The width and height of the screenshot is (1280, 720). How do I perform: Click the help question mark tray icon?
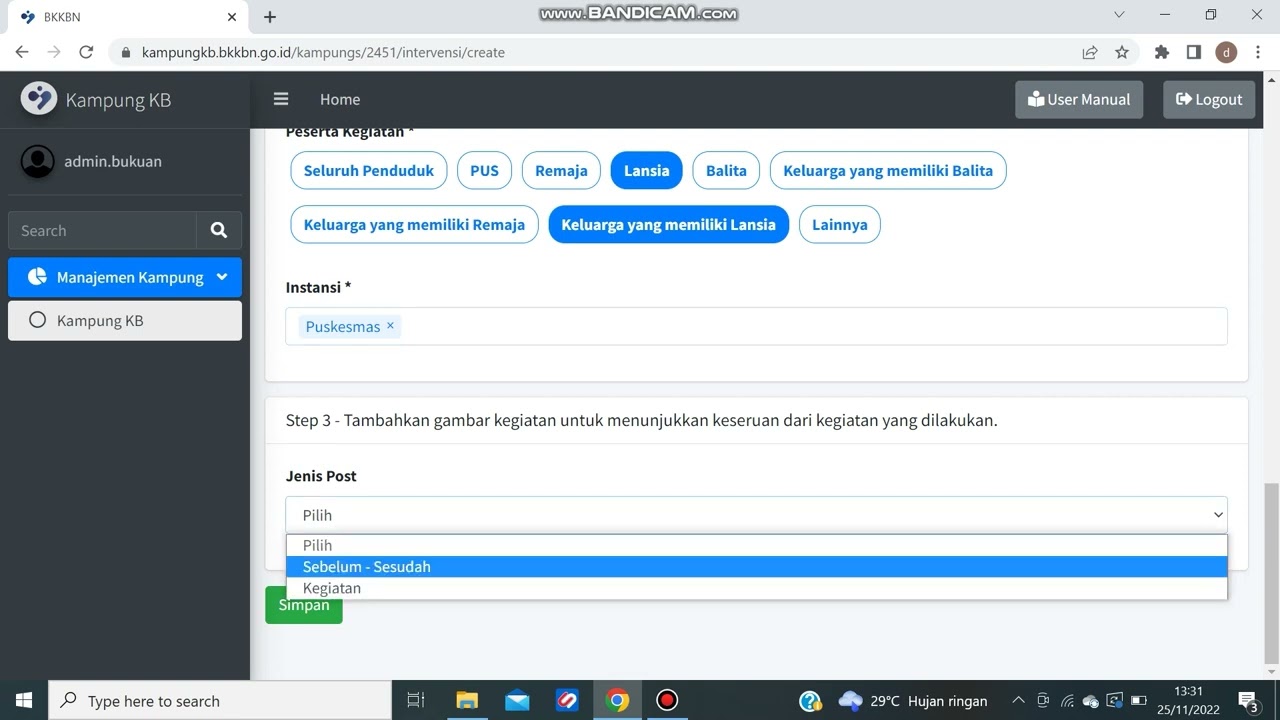[x=811, y=701]
